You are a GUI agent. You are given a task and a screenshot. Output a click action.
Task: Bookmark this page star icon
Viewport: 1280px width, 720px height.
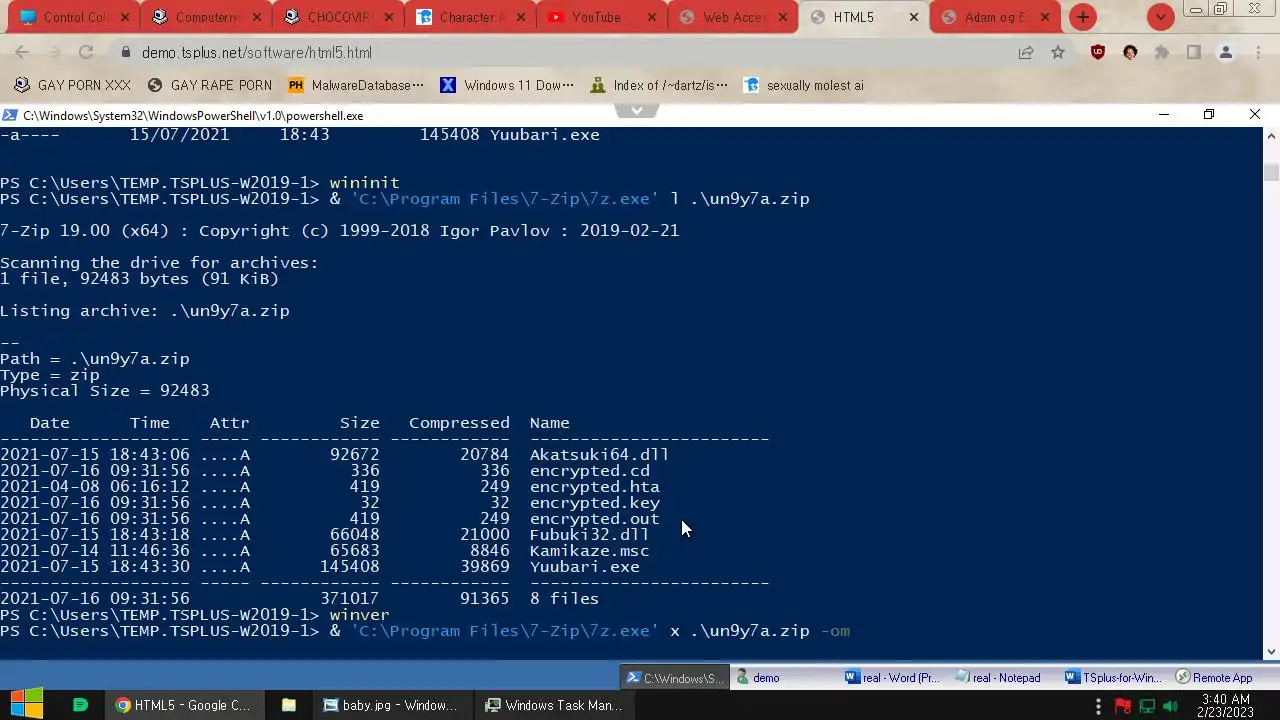click(1058, 53)
